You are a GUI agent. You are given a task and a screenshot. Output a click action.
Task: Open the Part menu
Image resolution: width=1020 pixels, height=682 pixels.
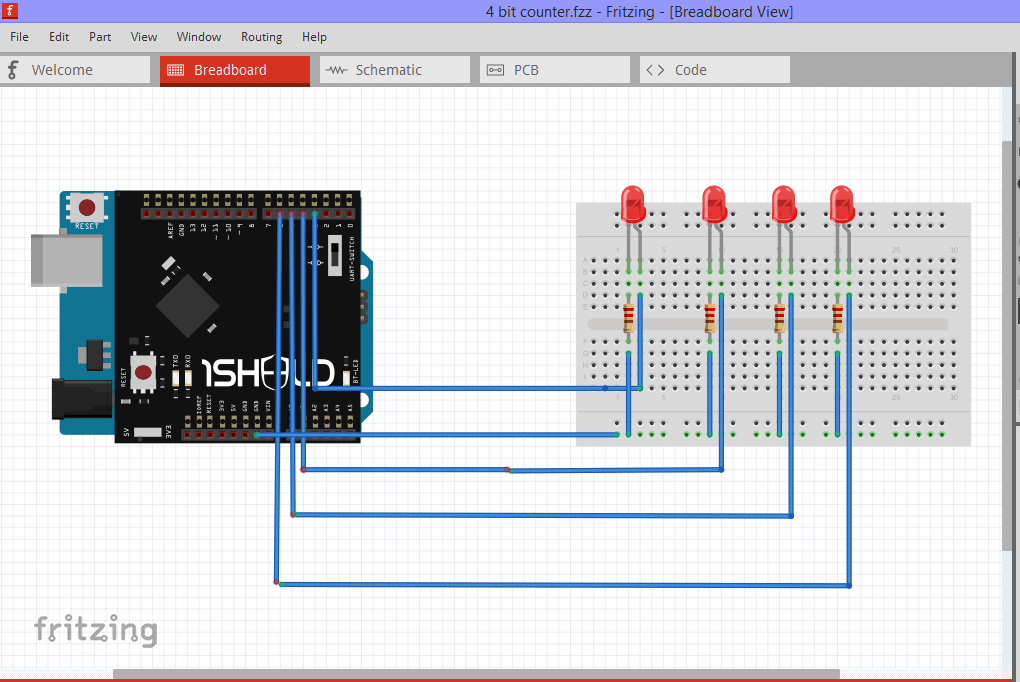click(x=99, y=37)
